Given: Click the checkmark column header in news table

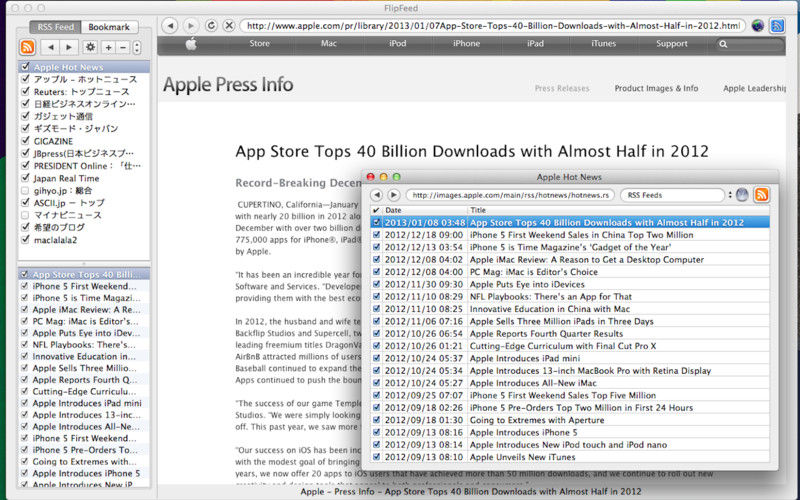Looking at the screenshot, I should 377,210.
